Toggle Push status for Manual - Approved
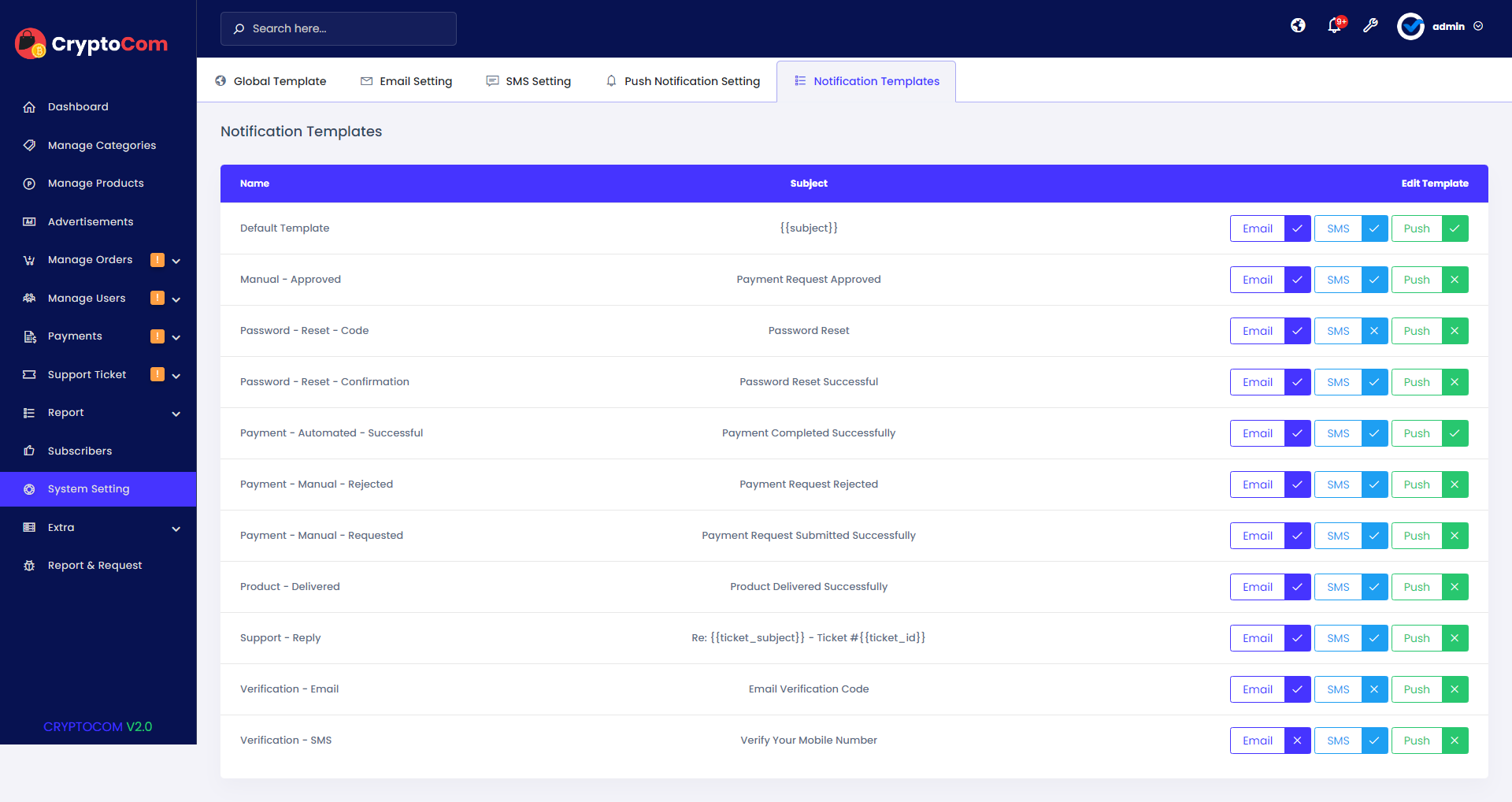1512x802 pixels. click(x=1455, y=280)
